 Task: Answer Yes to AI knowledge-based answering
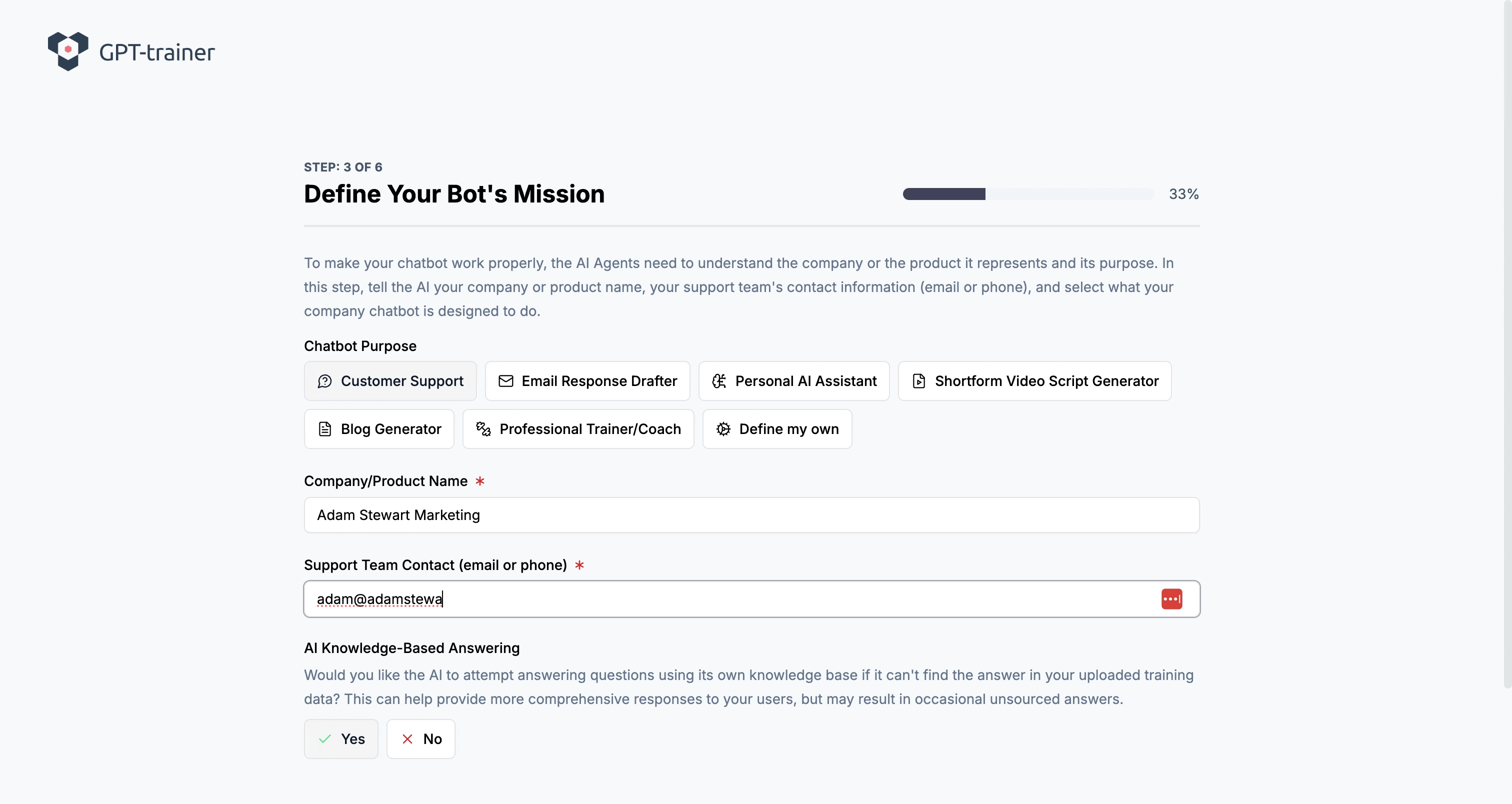[x=341, y=739]
